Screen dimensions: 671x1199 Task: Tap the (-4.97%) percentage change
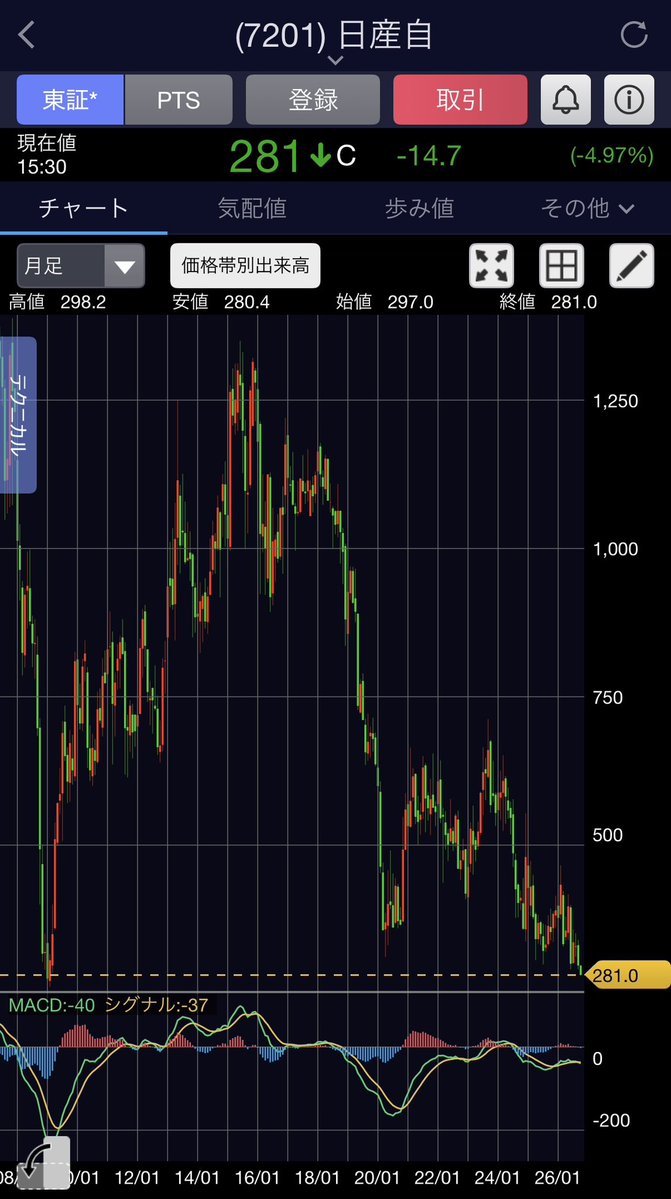pyautogui.click(x=611, y=156)
